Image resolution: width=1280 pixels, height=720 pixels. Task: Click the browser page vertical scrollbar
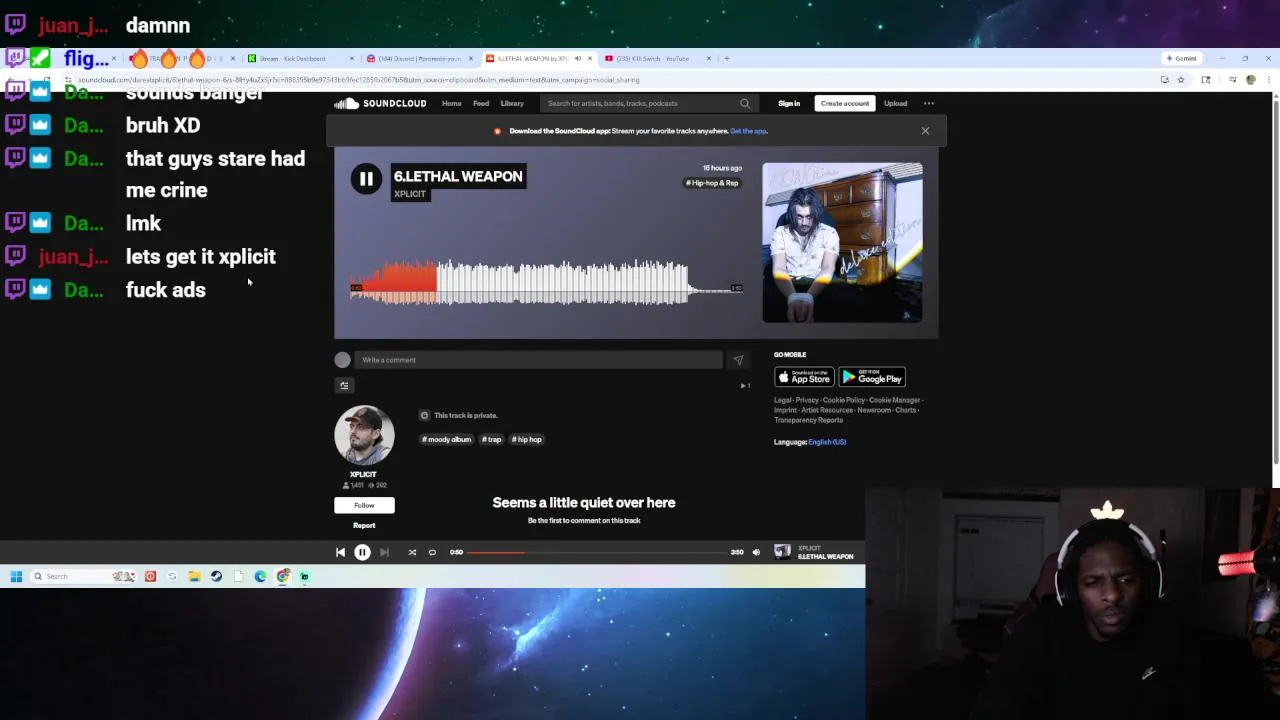point(1275,280)
